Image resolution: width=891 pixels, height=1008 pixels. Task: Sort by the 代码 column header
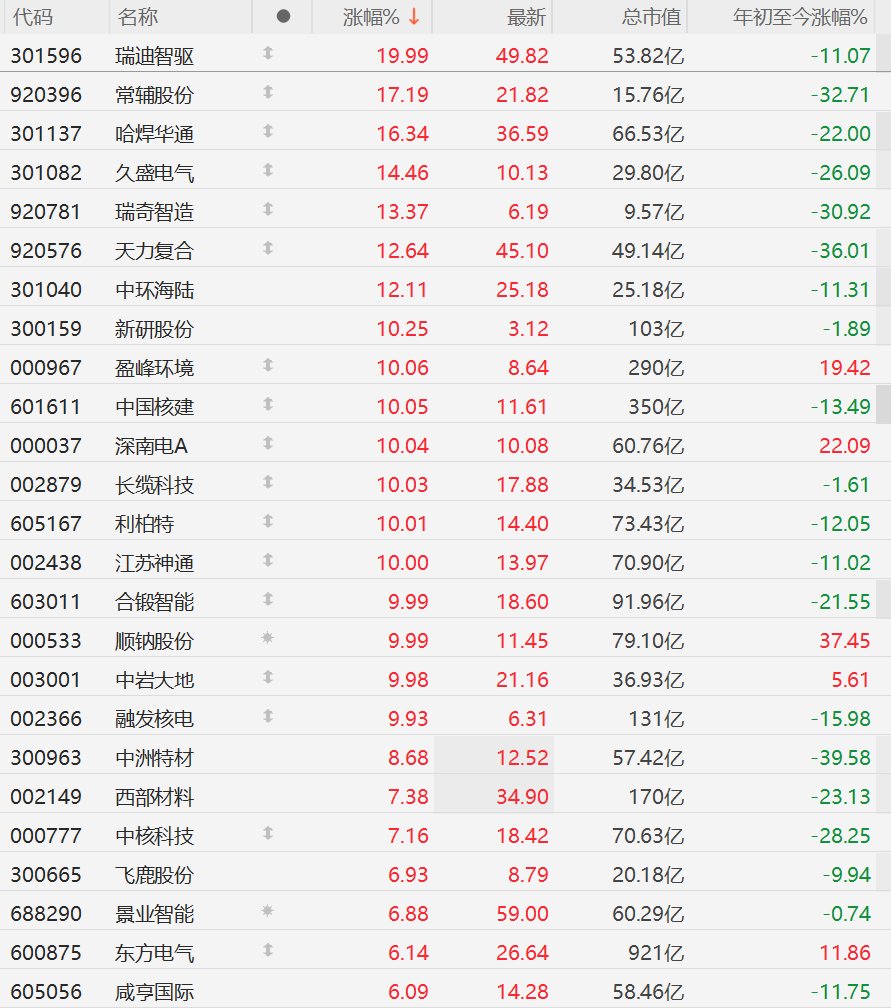point(33,17)
